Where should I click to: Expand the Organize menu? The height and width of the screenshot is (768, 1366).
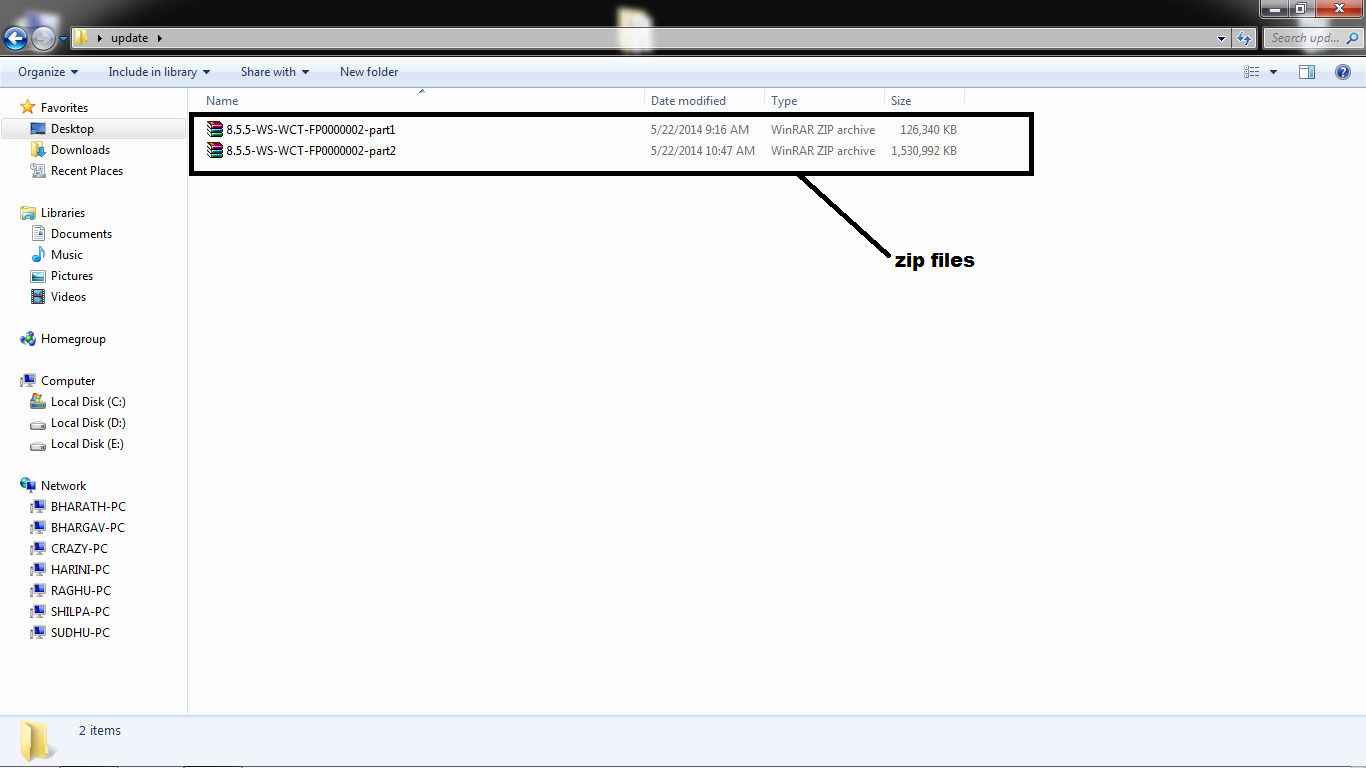46,71
